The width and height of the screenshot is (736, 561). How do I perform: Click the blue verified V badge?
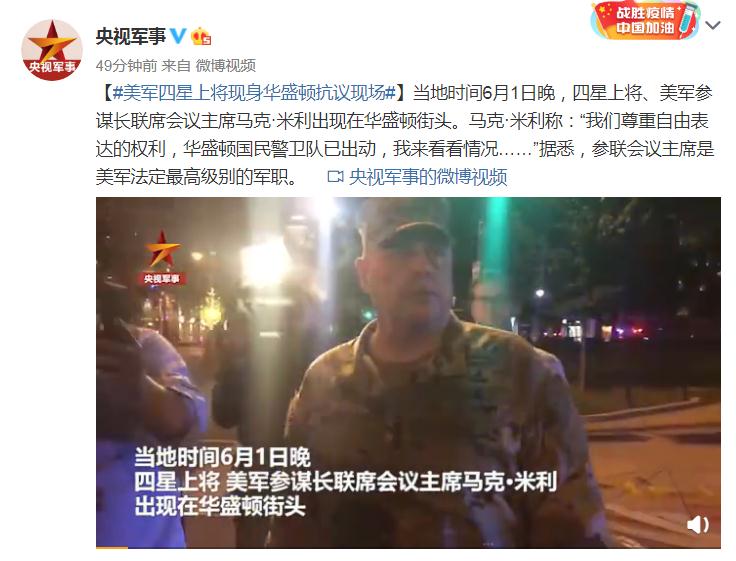(x=178, y=36)
